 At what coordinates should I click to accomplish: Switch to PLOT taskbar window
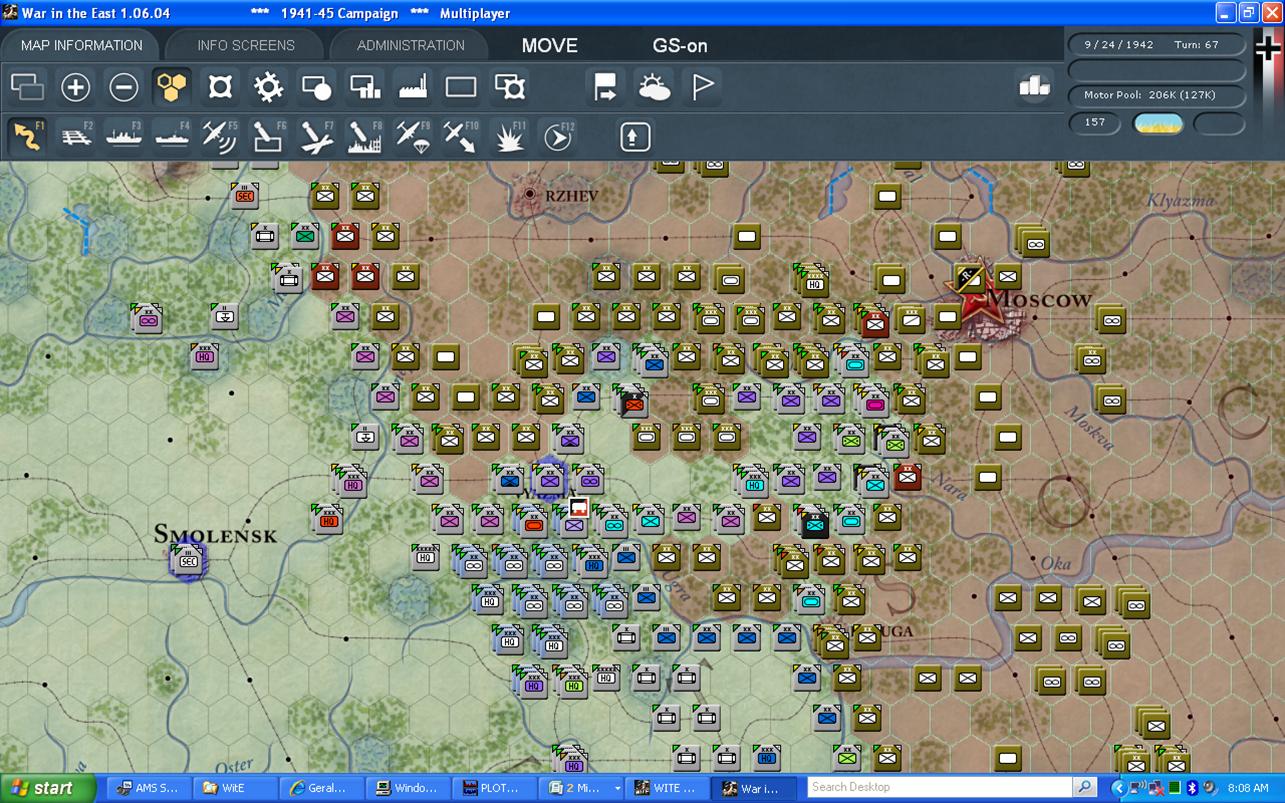(495, 788)
